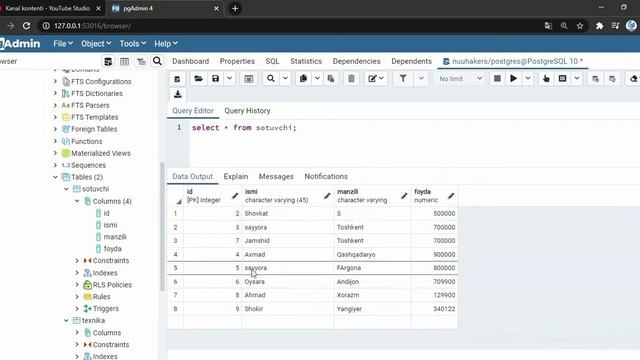Click the Query Tool icon in browser panel
The image size is (640, 360).
(x=108, y=62)
